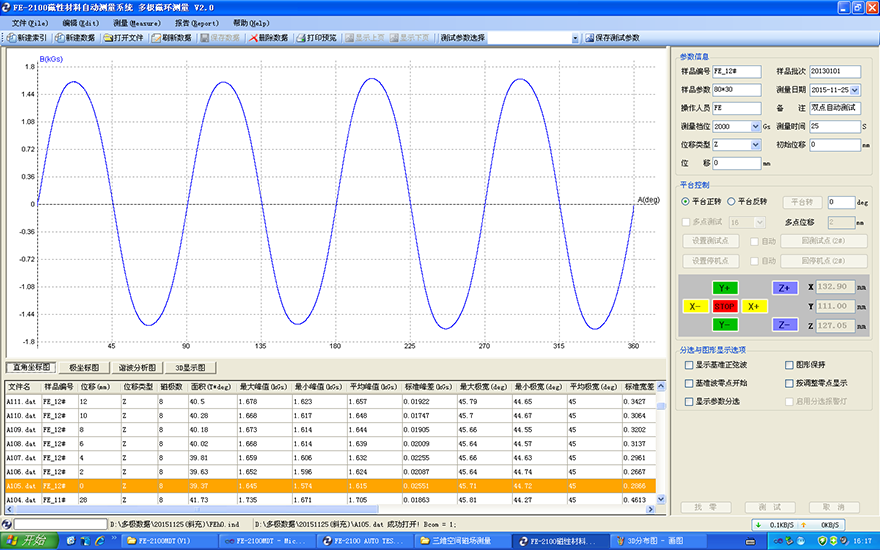Click the 打开文件 (open file) toolbar icon

click(108, 38)
